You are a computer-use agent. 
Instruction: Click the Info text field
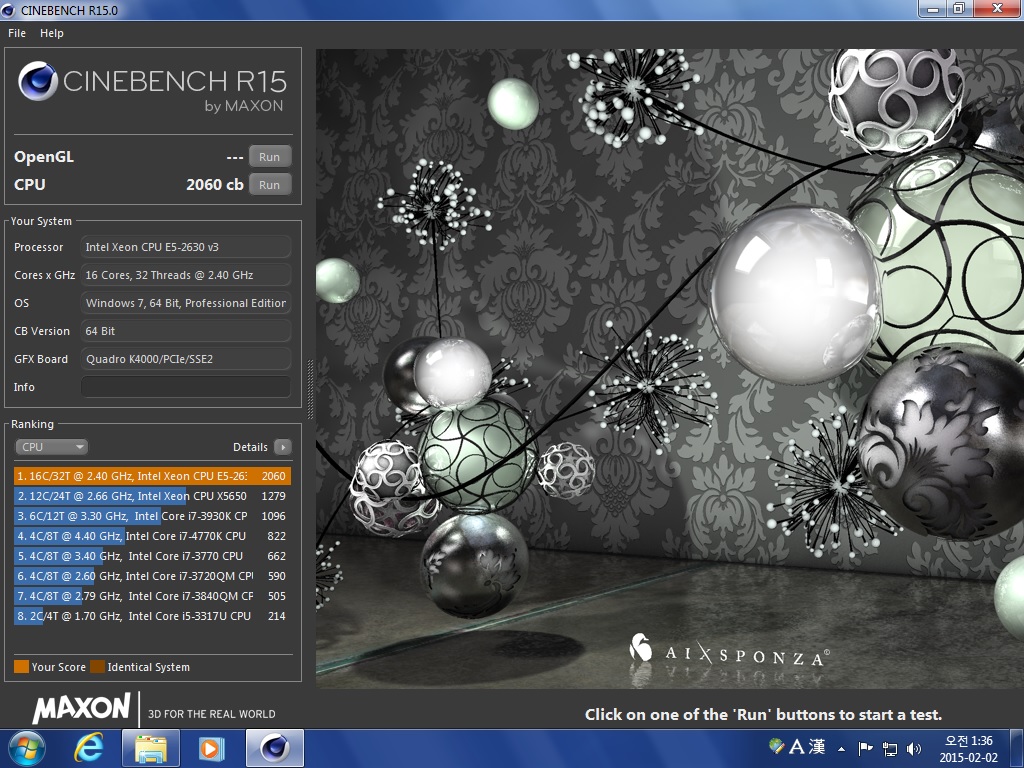tap(185, 387)
